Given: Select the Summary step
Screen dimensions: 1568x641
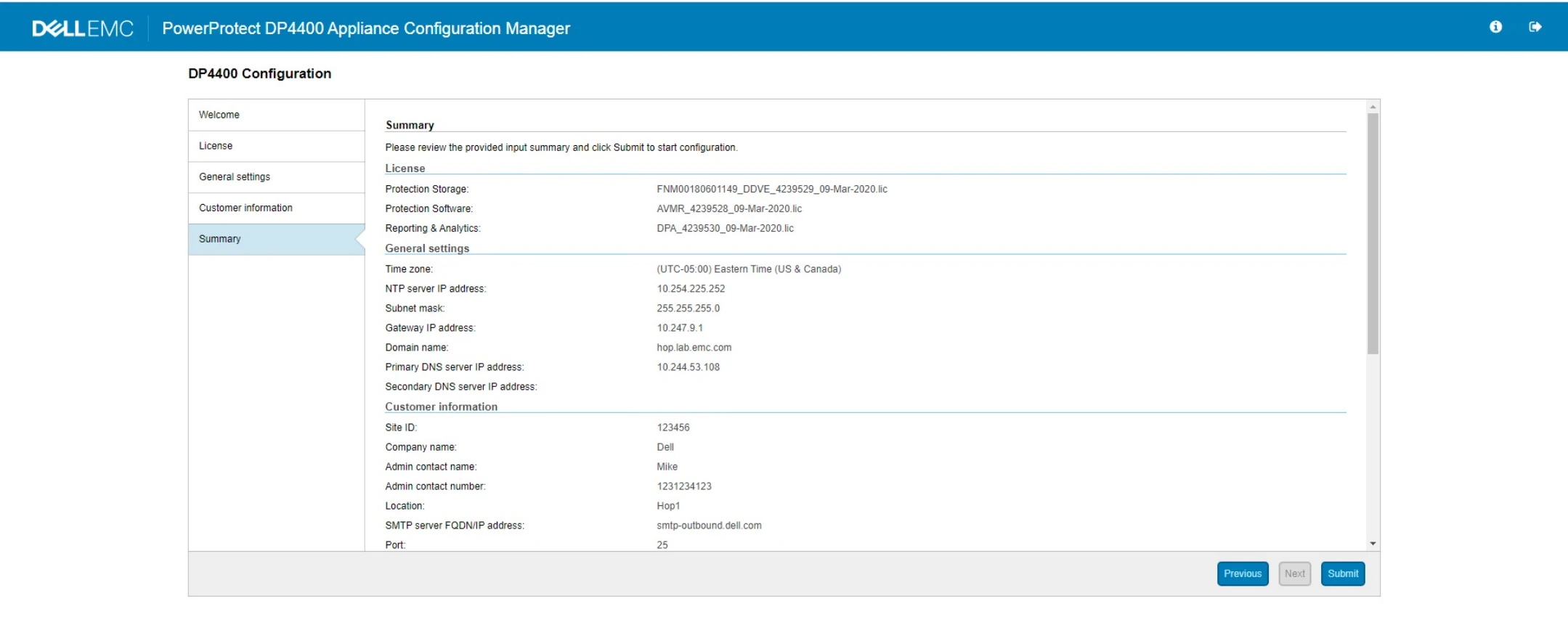Looking at the screenshot, I should [x=220, y=239].
